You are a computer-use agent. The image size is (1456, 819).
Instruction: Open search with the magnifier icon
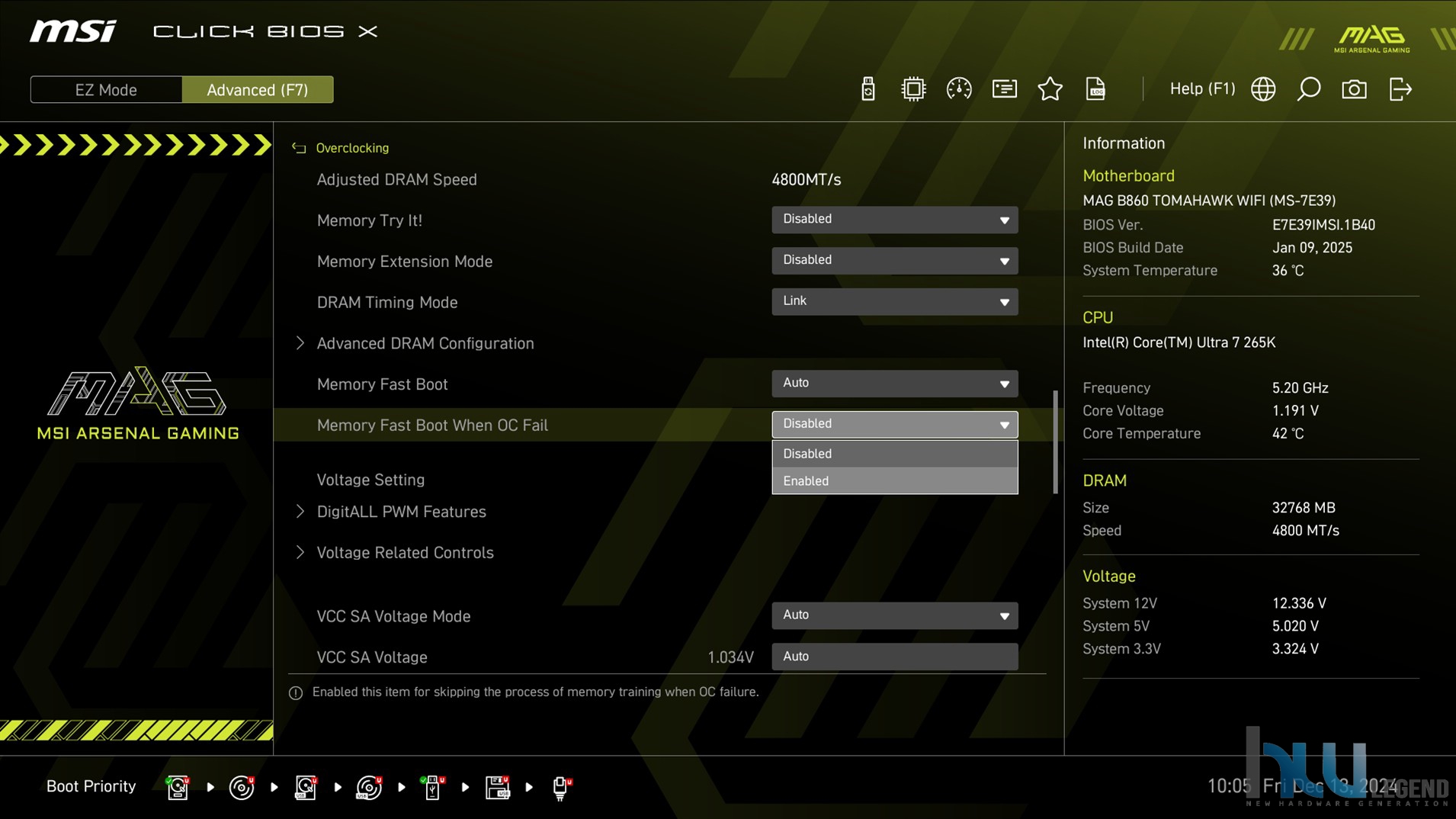[1309, 89]
